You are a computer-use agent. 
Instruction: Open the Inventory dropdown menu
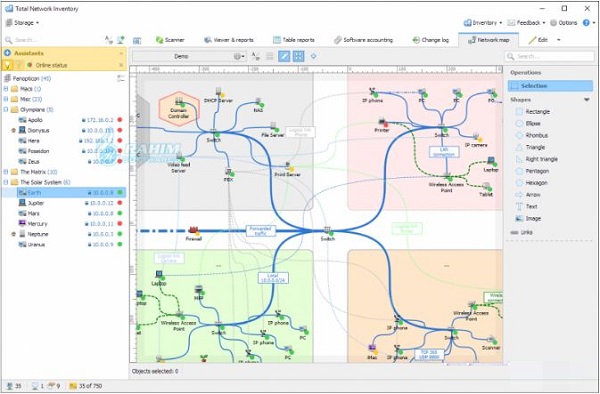tap(483, 23)
